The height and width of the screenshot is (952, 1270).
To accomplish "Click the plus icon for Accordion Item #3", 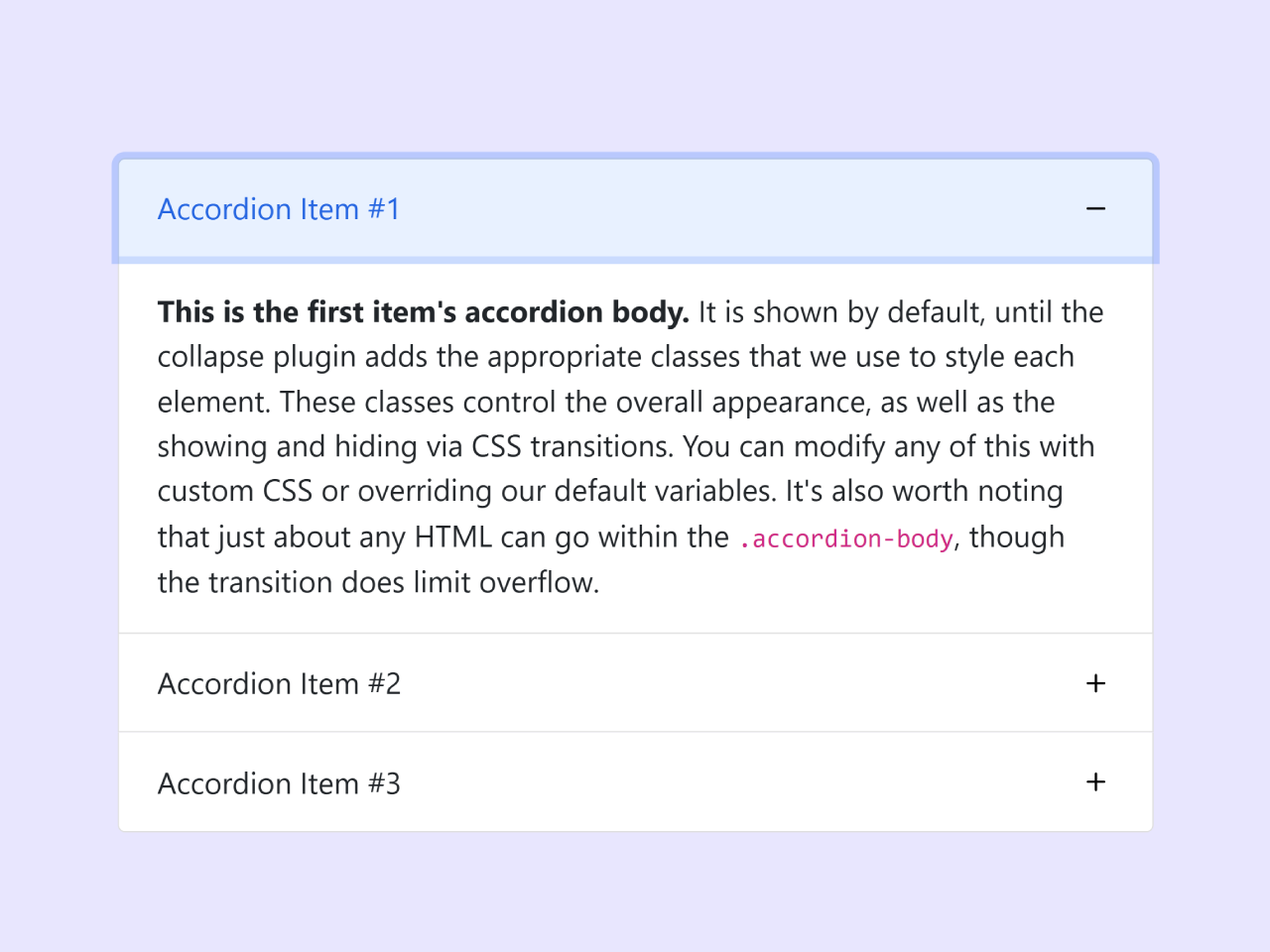I will (x=1095, y=782).
